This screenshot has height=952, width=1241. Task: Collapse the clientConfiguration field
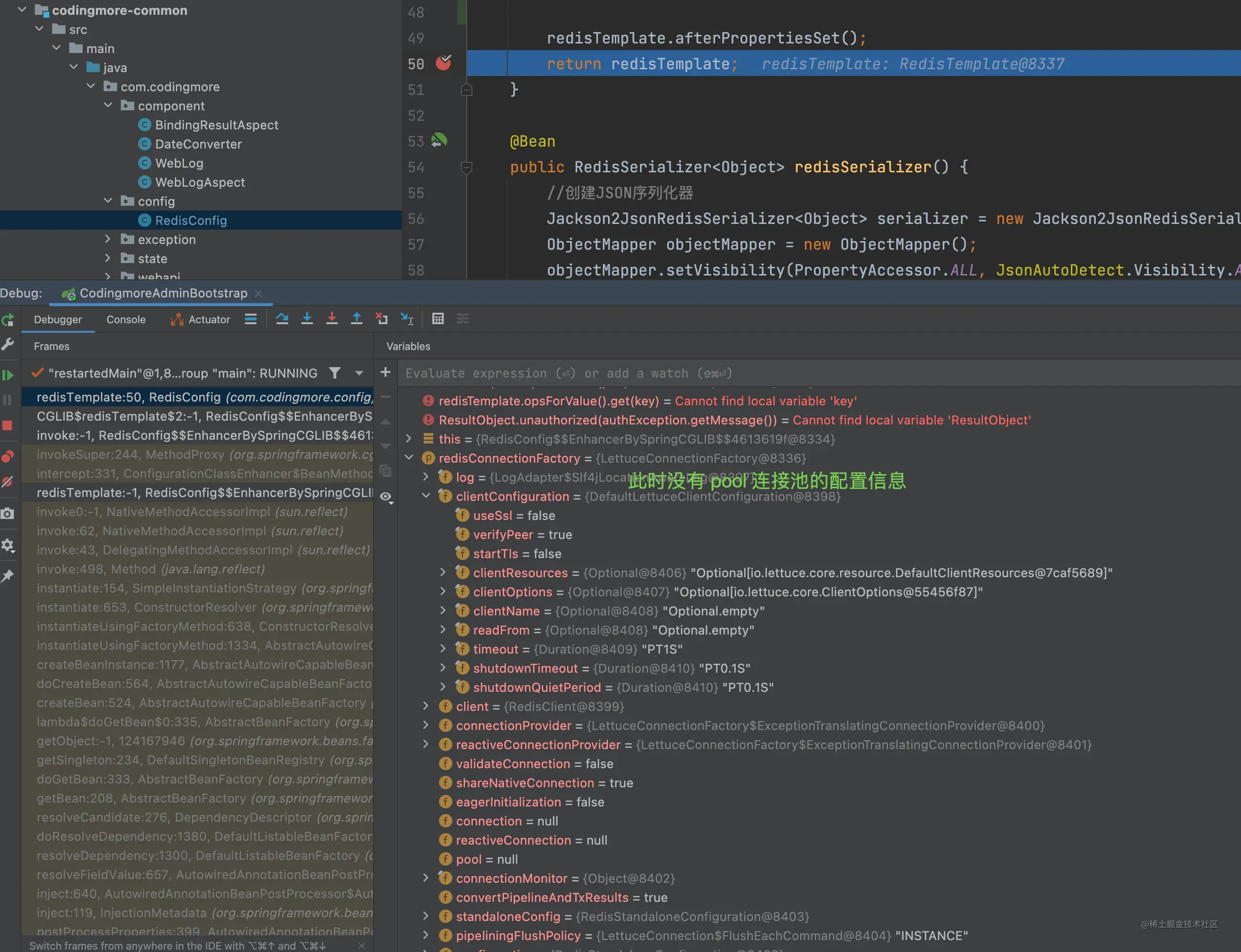426,495
